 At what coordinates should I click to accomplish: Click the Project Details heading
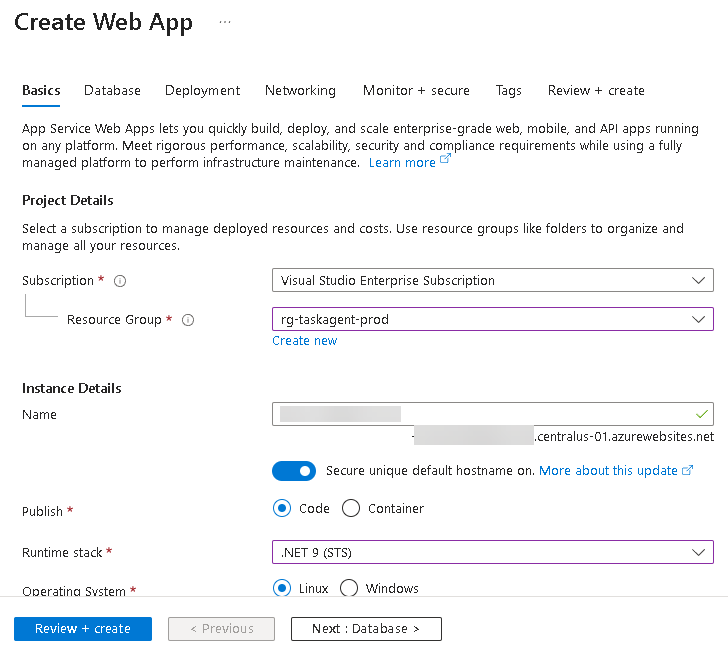pos(68,200)
